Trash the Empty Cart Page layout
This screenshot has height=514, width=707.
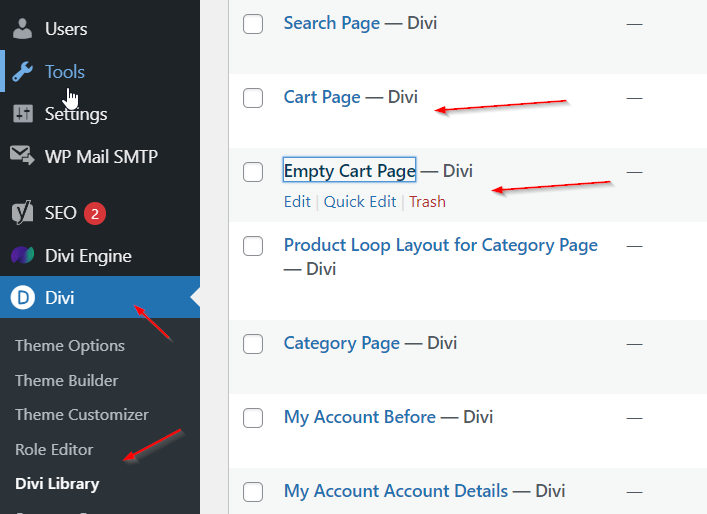tap(427, 202)
